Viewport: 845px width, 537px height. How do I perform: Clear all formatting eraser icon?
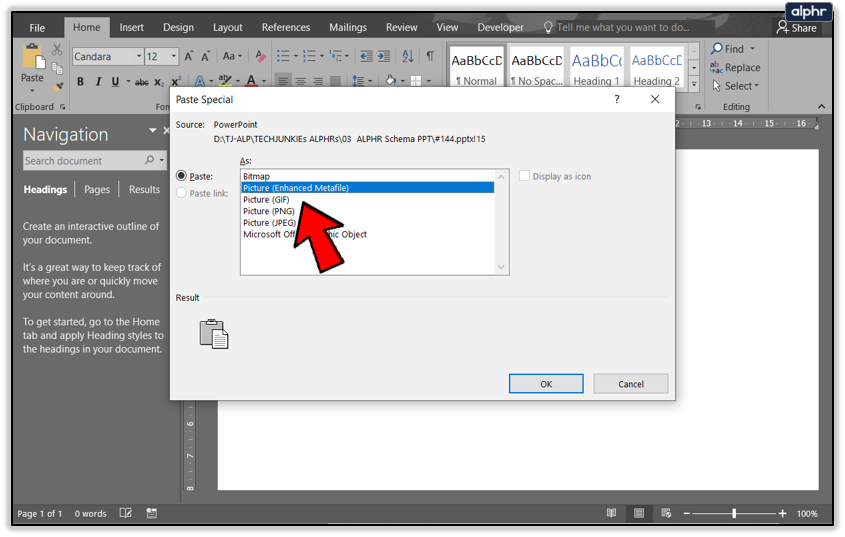click(260, 56)
